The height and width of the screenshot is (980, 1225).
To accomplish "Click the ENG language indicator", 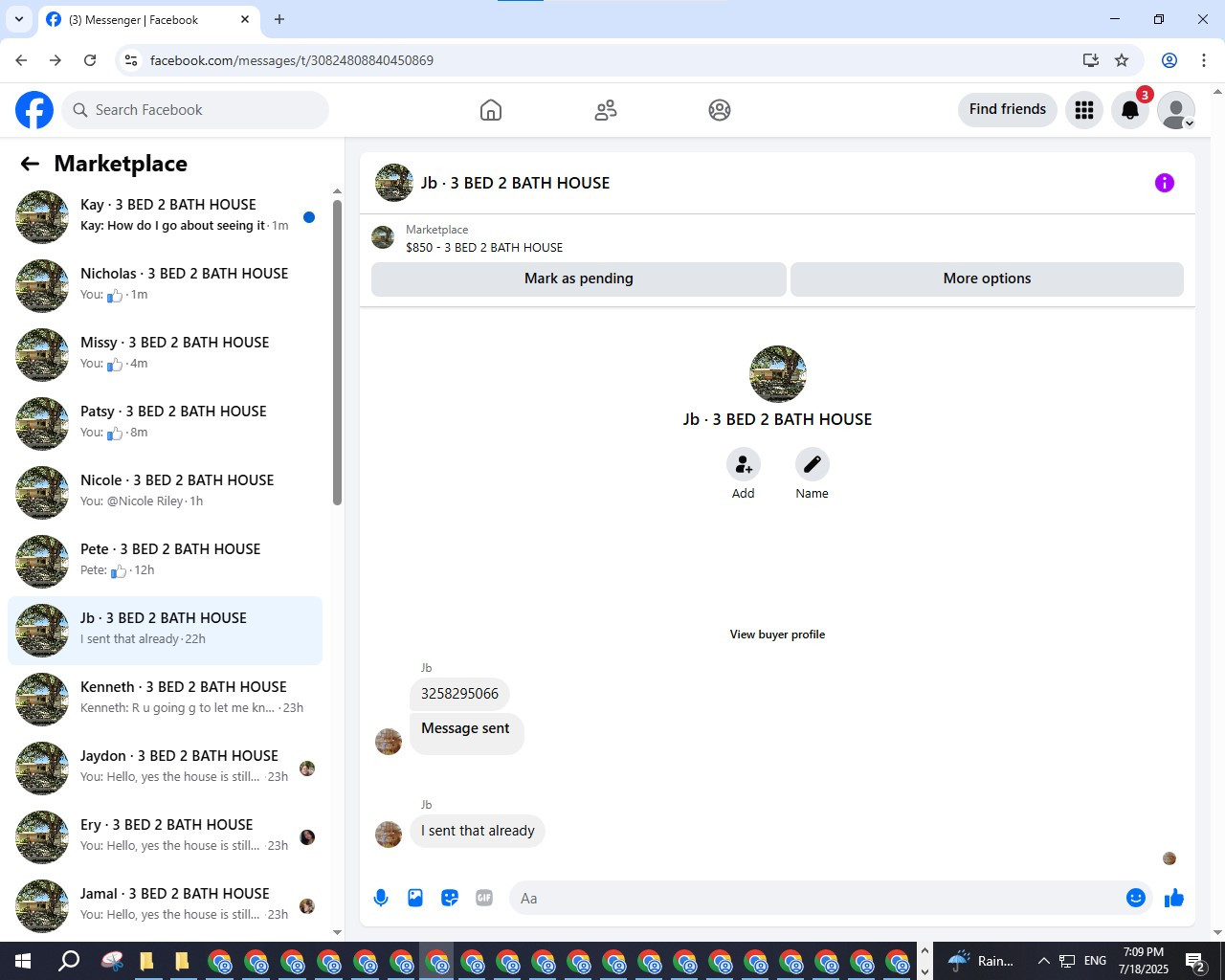I will point(1096,961).
